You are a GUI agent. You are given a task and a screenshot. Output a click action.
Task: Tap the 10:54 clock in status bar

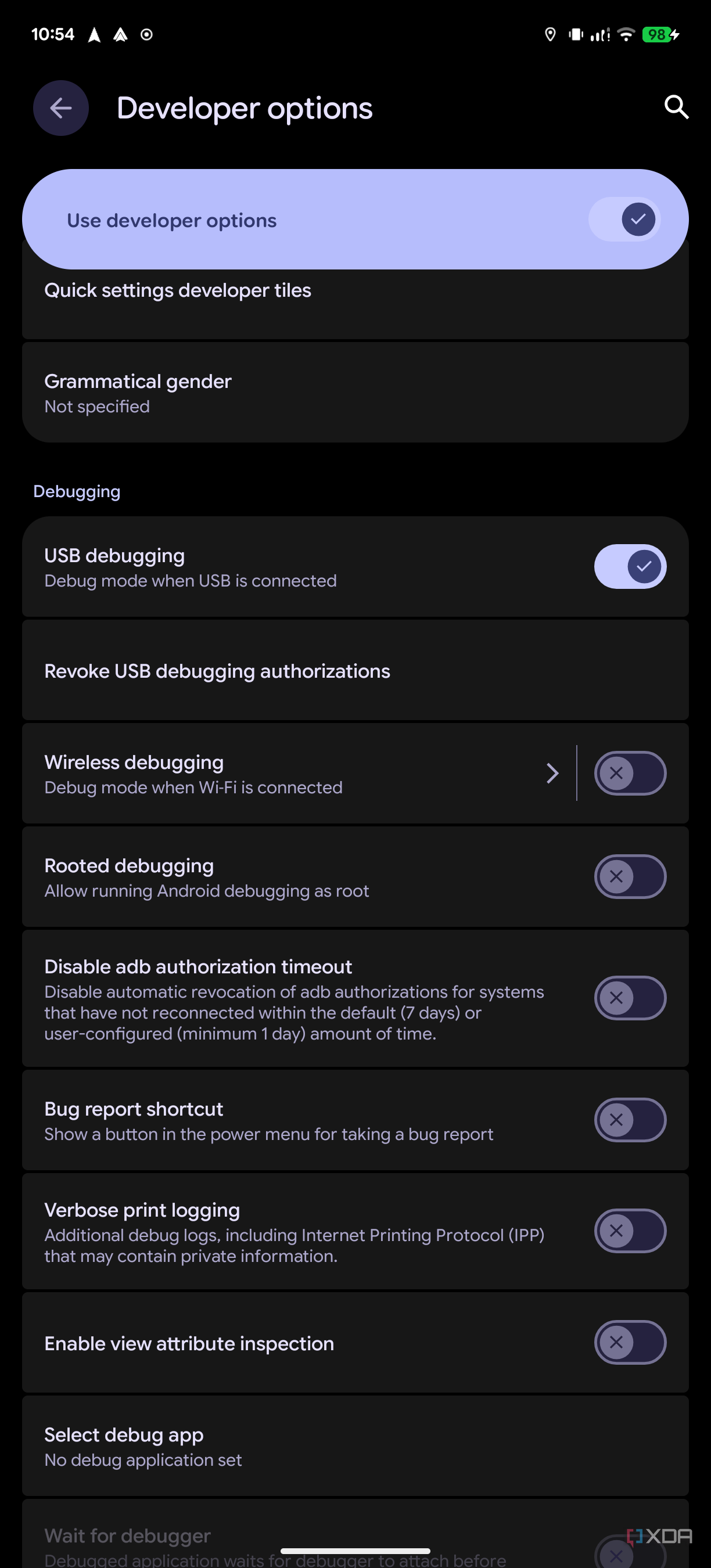53,34
